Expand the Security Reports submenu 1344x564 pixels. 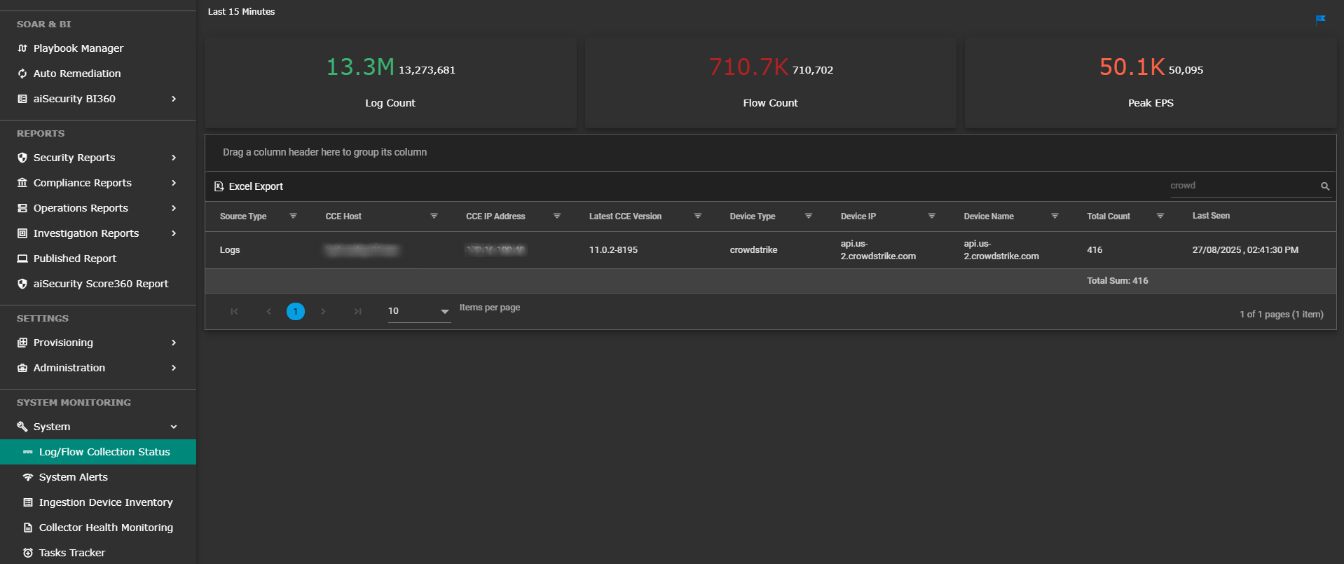click(174, 158)
